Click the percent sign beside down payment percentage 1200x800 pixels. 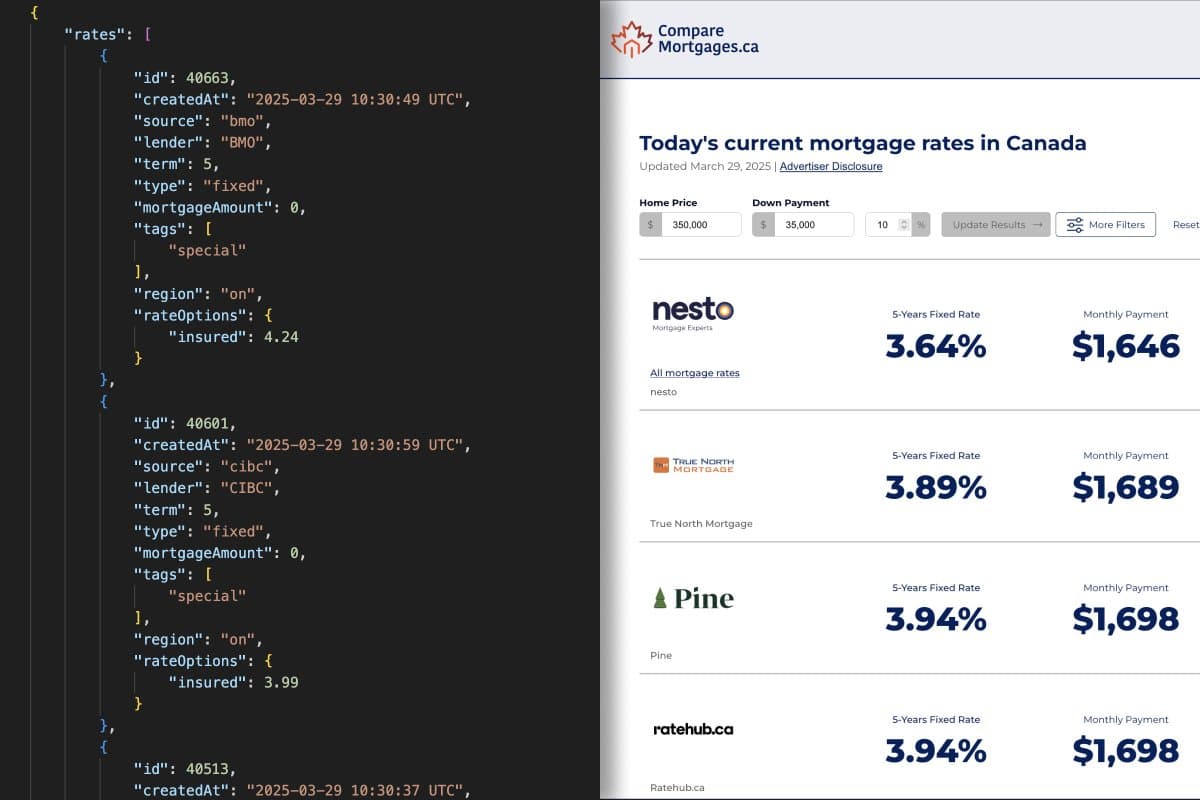920,225
